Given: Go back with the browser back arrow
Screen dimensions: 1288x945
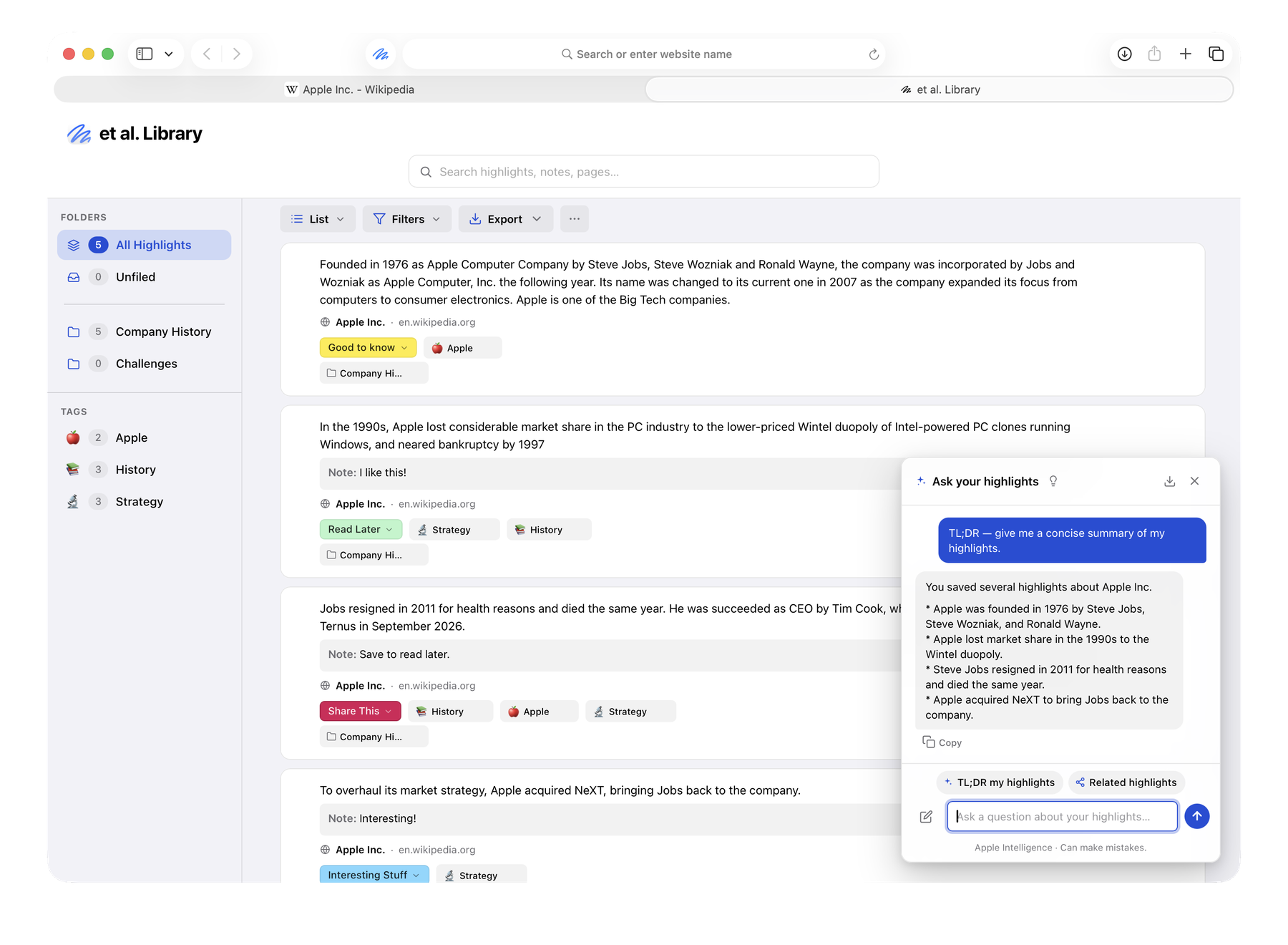Looking at the screenshot, I should tap(207, 54).
